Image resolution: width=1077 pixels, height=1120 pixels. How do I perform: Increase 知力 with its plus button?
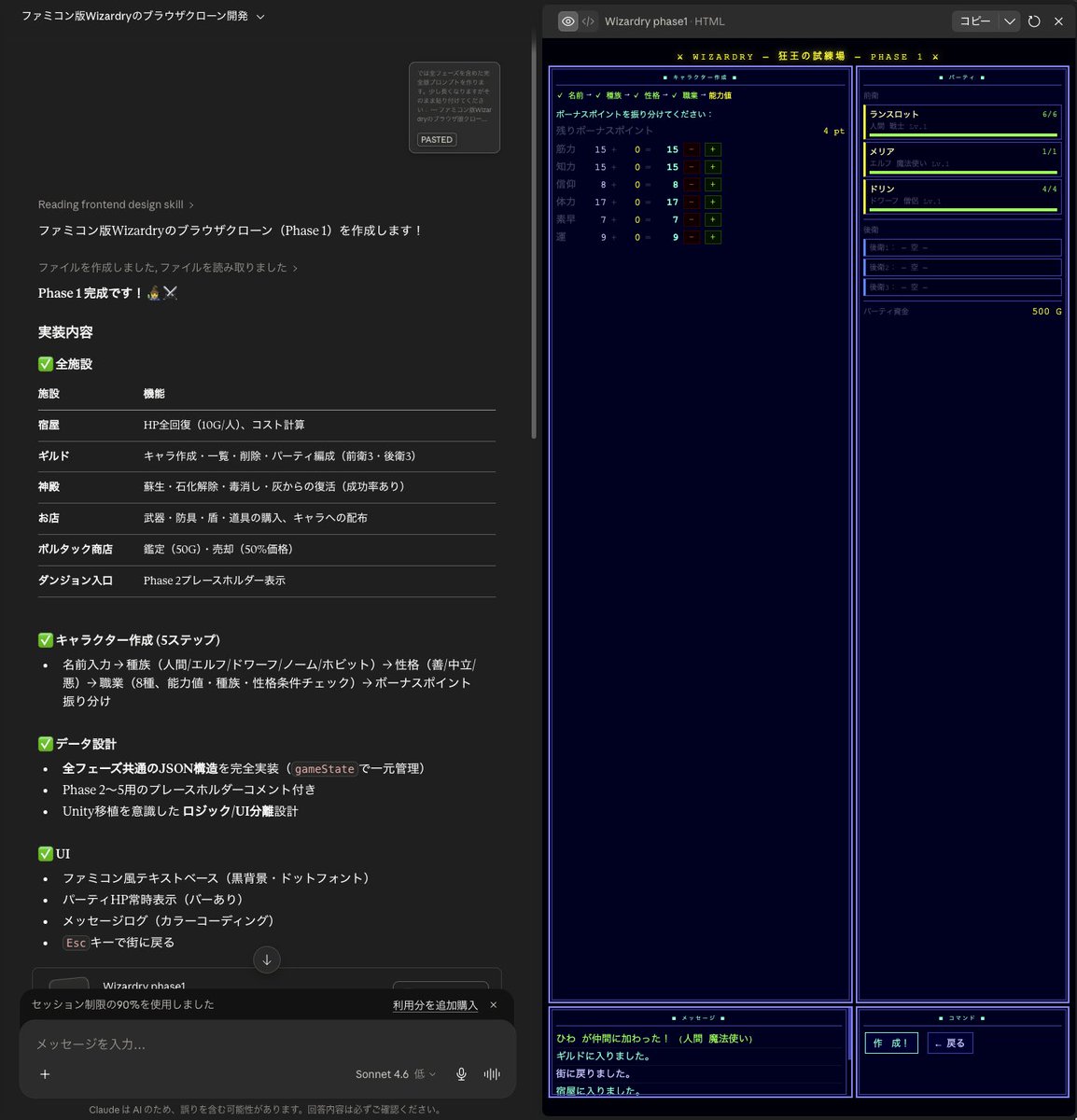click(712, 167)
